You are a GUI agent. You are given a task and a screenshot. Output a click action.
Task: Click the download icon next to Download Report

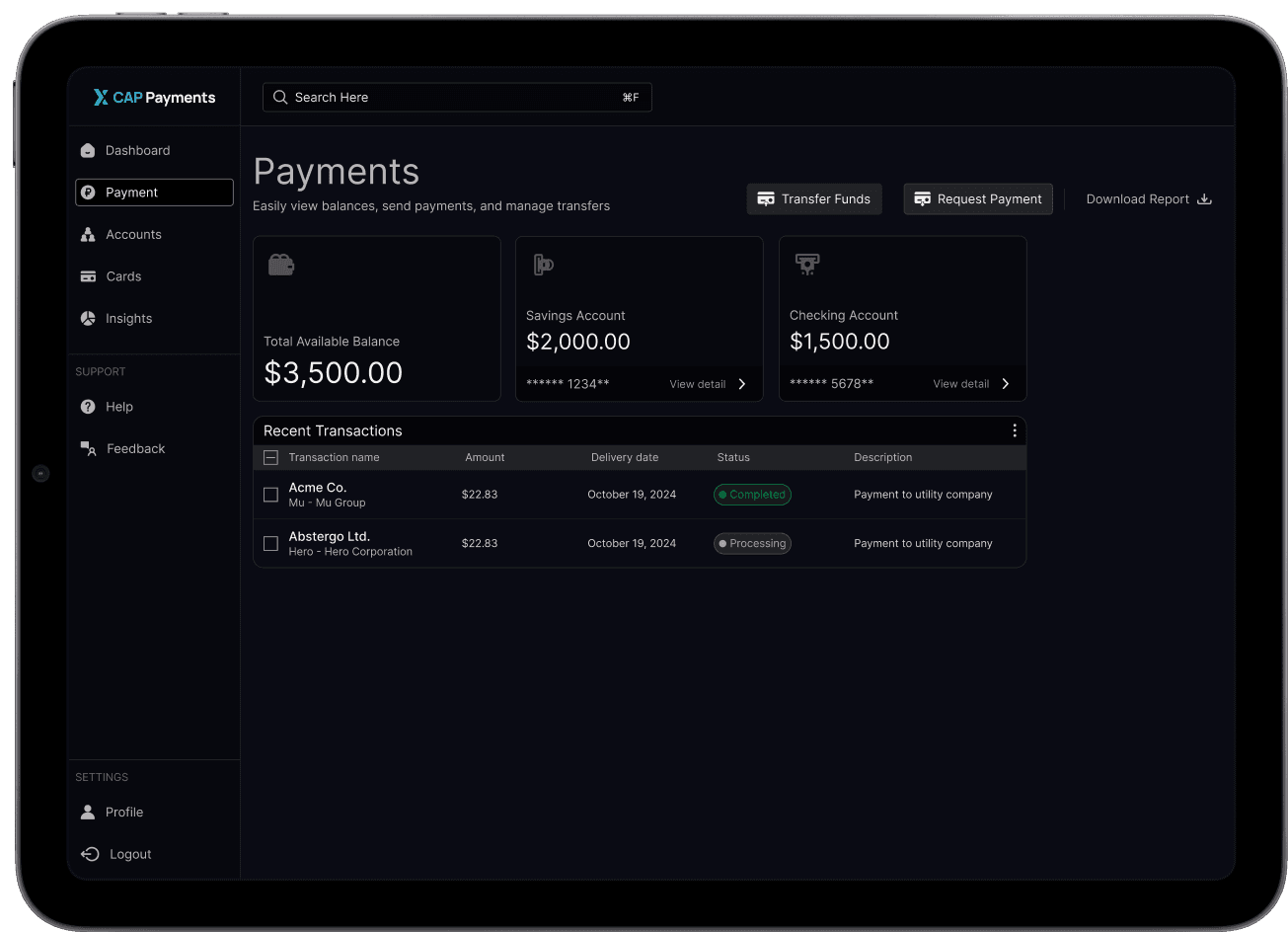tap(1205, 197)
